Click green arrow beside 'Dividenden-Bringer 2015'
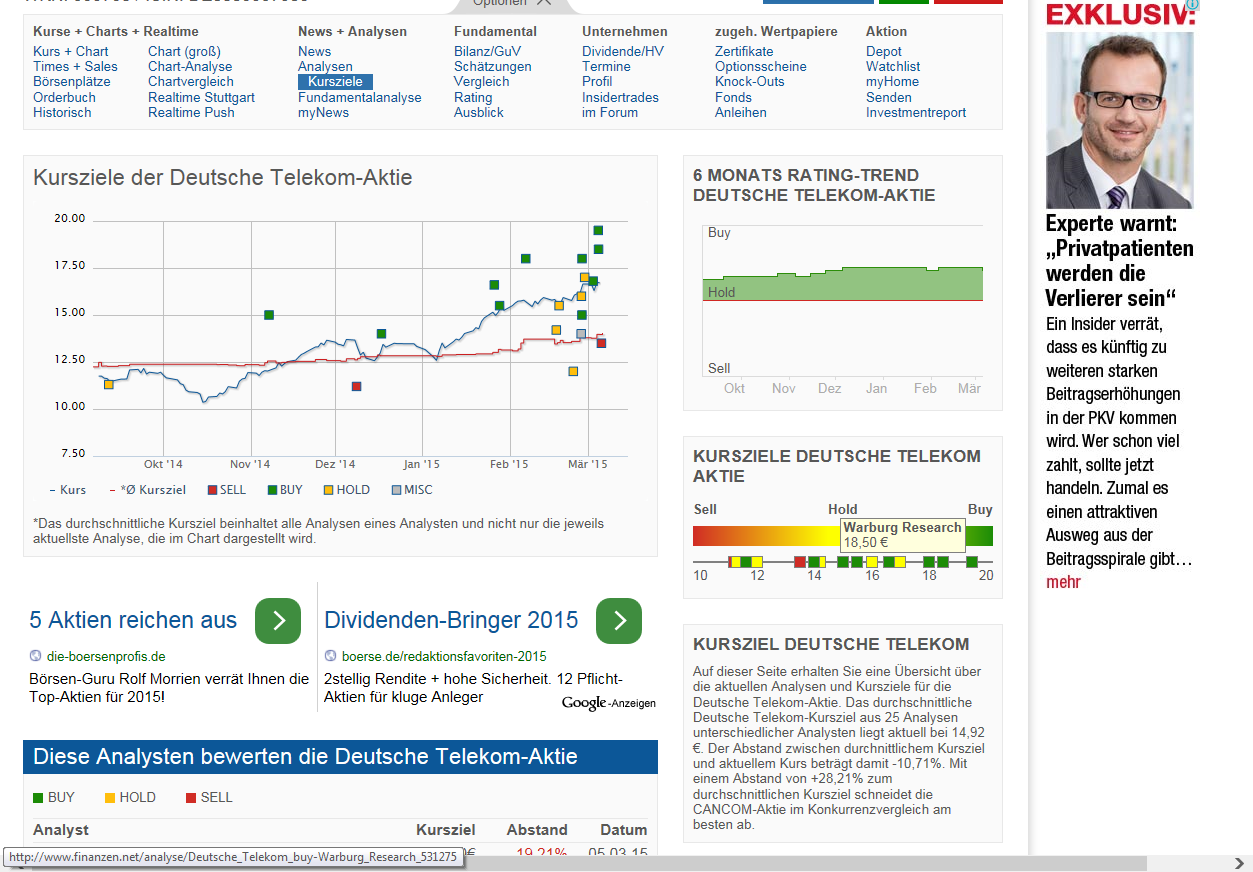Image resolution: width=1253 pixels, height=872 pixels. 619,621
